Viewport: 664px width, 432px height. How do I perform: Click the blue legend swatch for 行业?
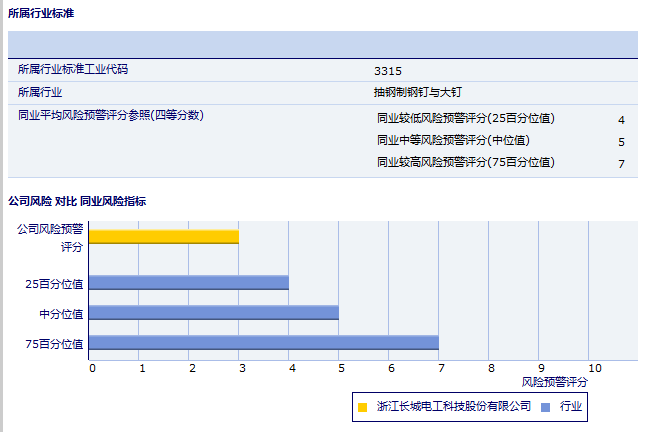[545, 407]
